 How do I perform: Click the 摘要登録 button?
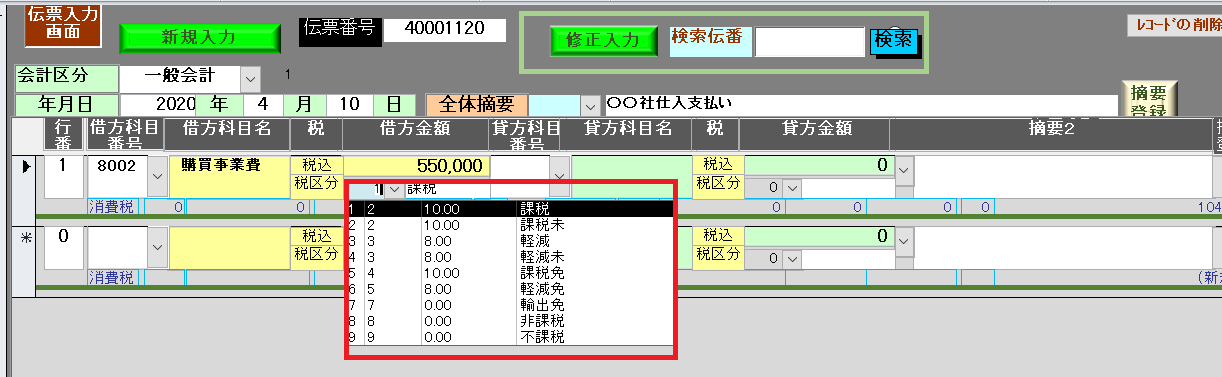coord(1149,100)
